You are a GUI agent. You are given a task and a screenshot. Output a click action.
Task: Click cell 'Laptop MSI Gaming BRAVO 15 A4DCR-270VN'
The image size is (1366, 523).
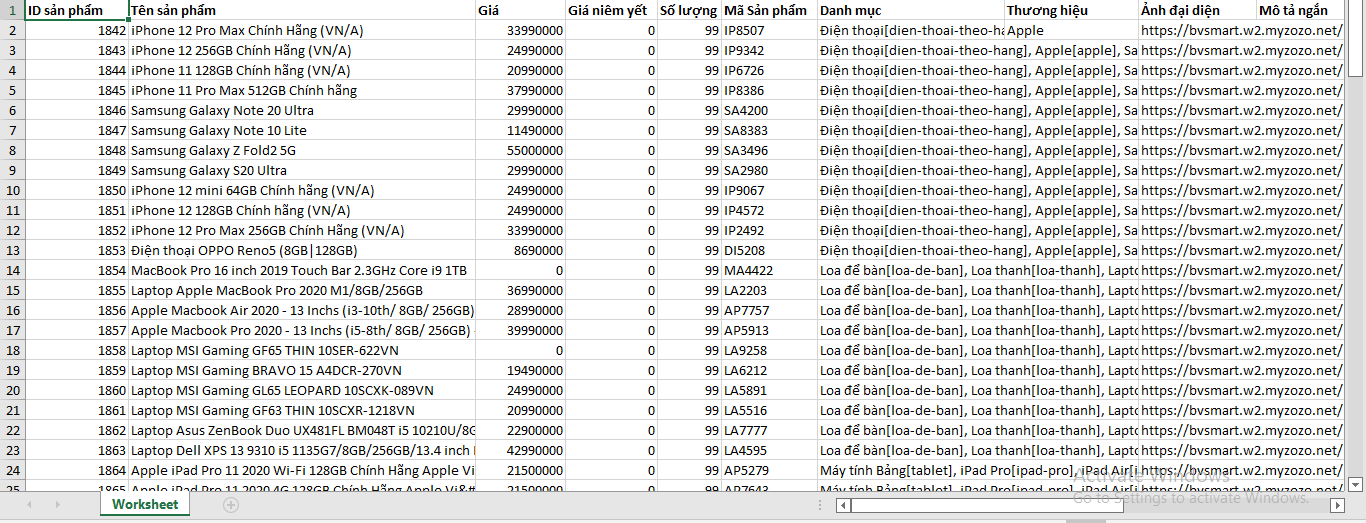coord(302,370)
